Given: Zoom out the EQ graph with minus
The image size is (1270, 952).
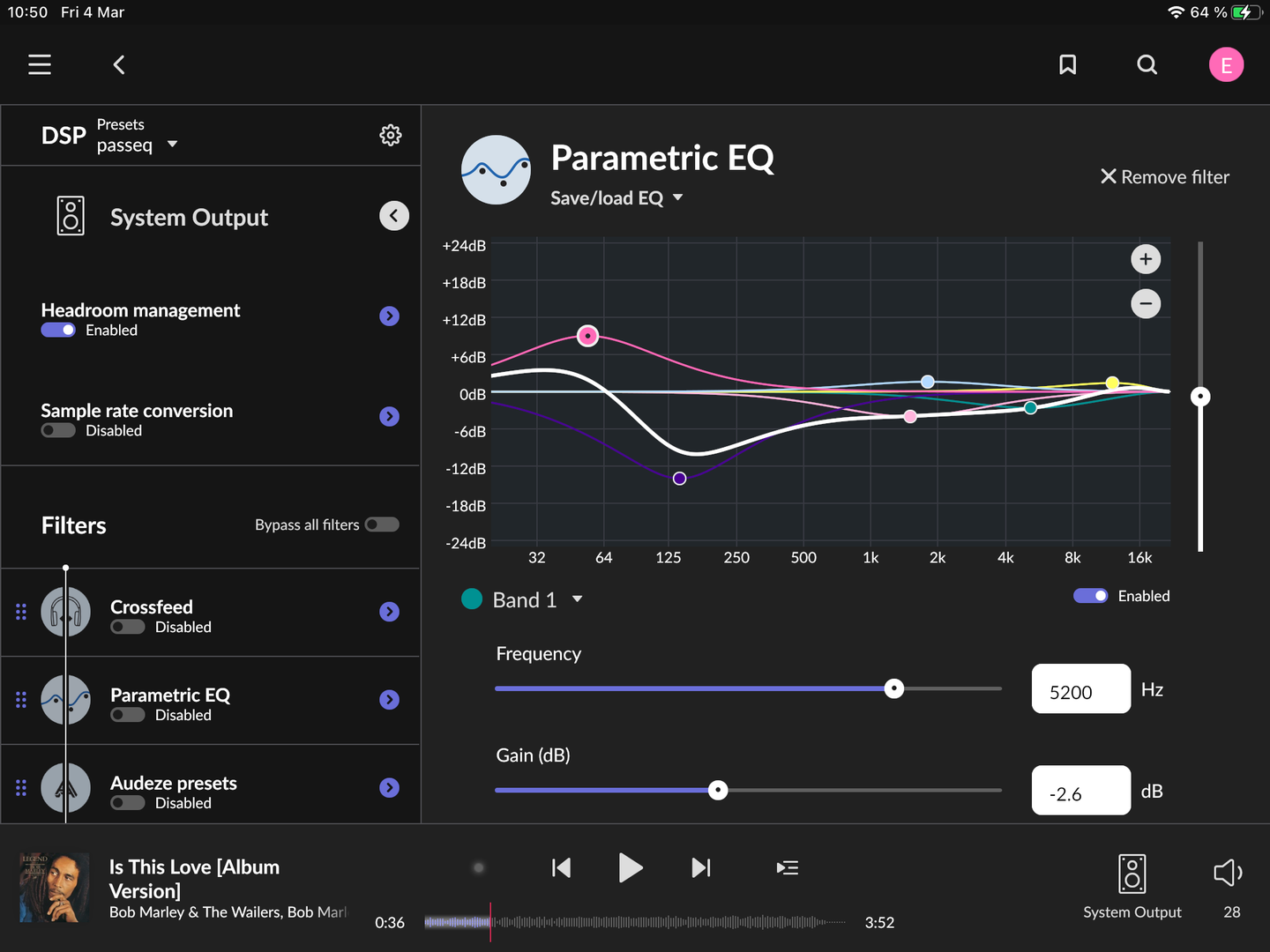Looking at the screenshot, I should click(x=1146, y=304).
